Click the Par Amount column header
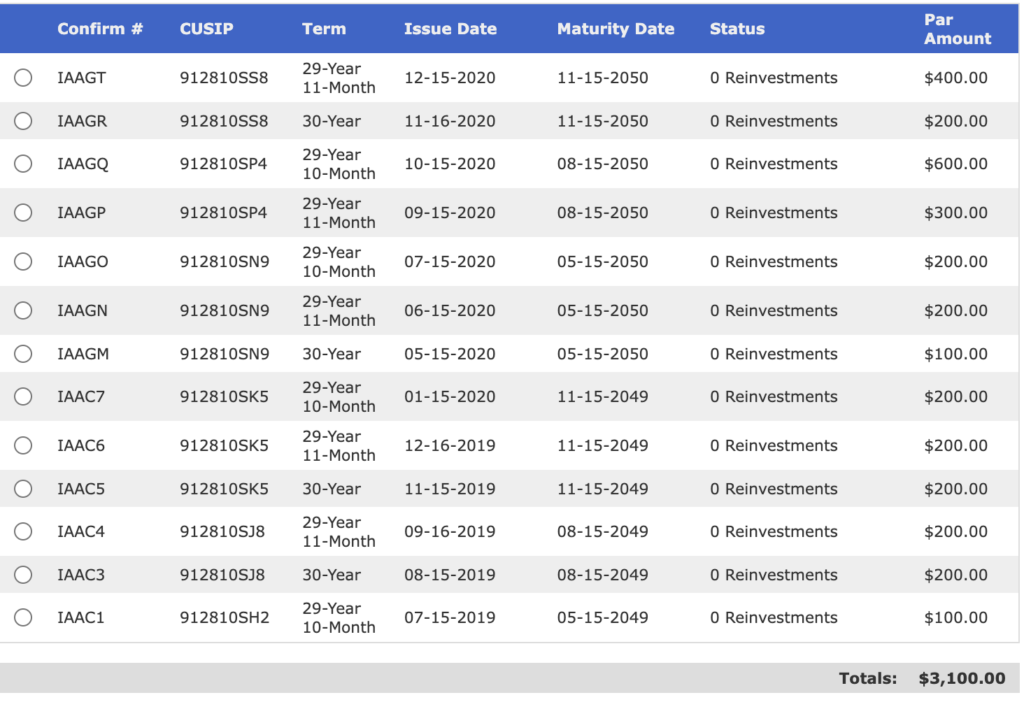 point(957,29)
